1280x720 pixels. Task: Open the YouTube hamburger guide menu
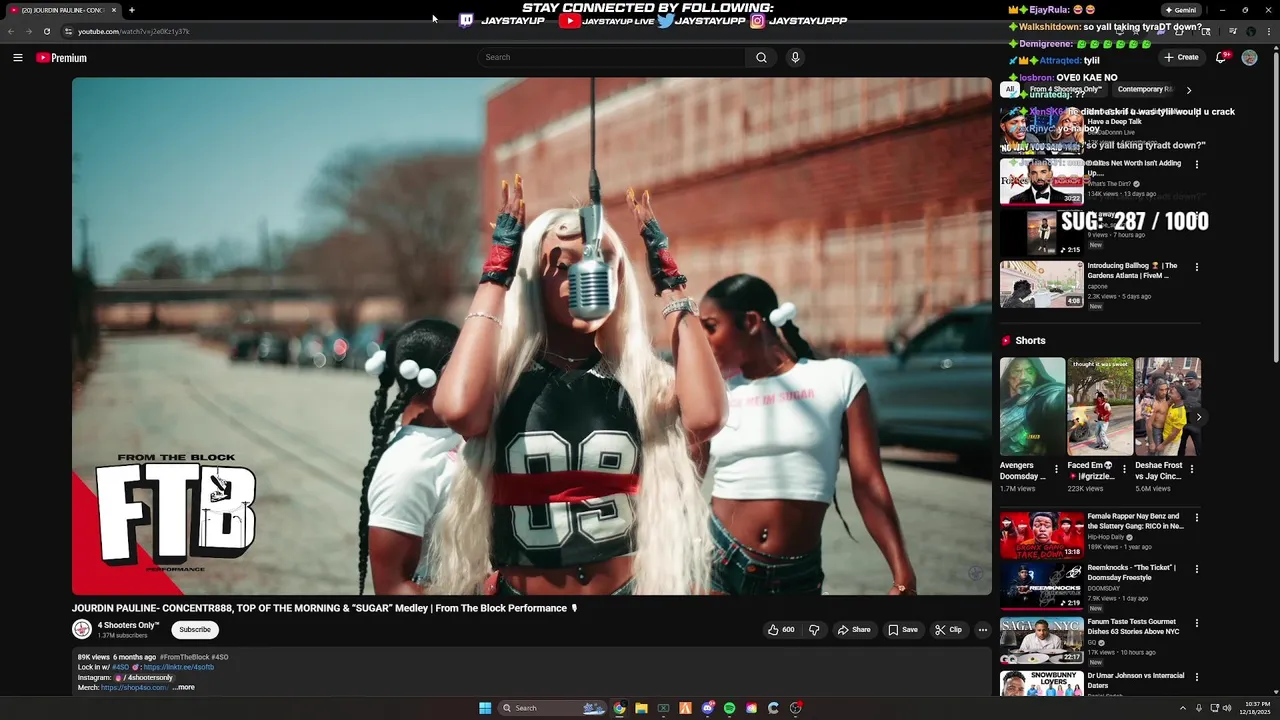pyautogui.click(x=17, y=58)
